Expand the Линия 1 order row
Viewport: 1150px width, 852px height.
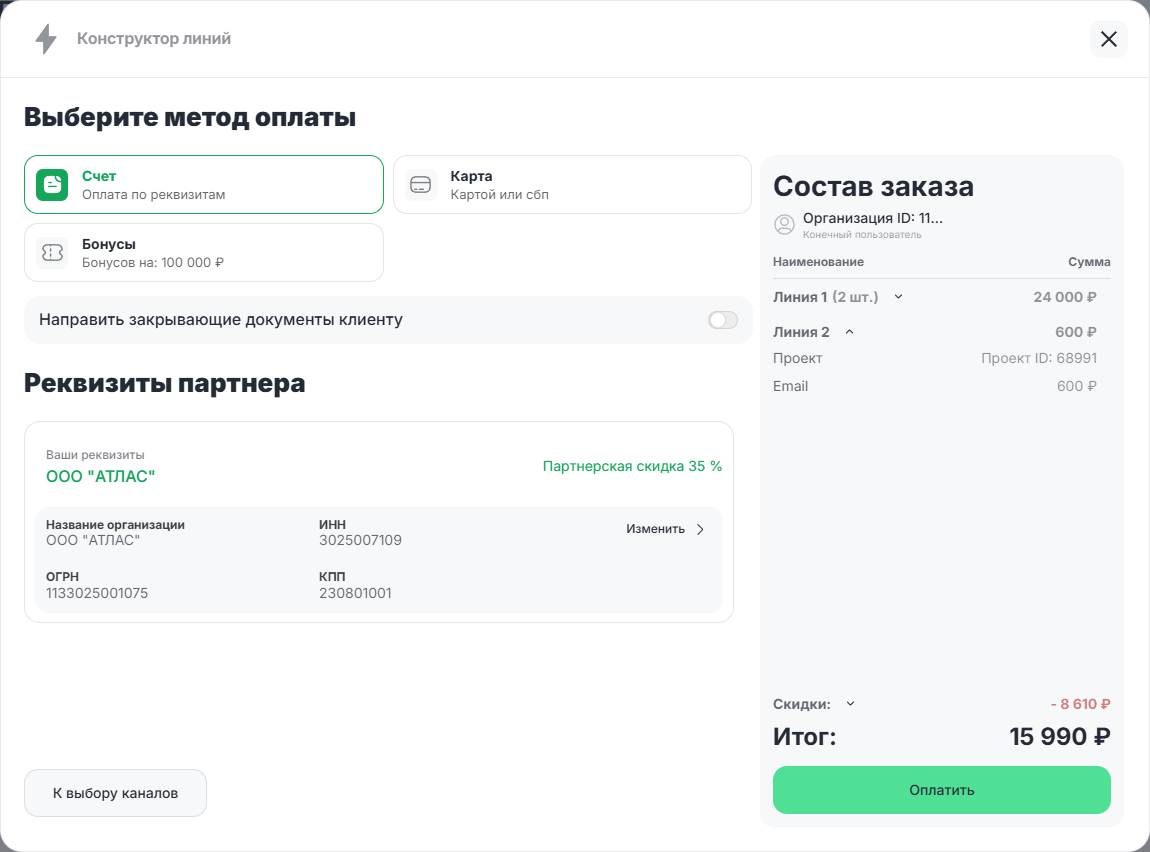coord(898,297)
